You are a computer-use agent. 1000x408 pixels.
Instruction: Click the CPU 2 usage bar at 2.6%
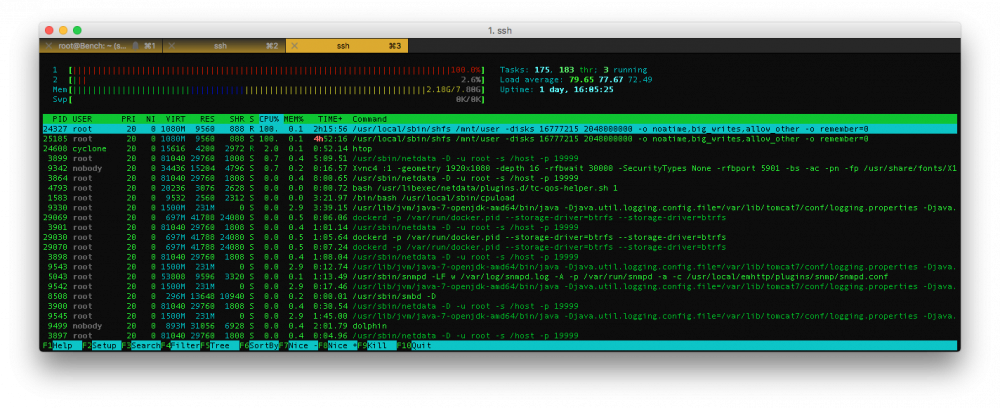277,80
